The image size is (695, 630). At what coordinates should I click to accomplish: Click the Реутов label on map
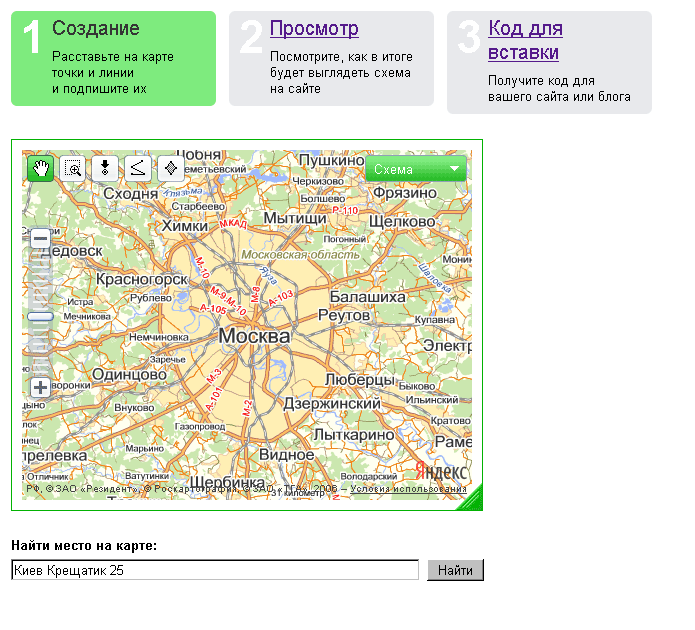coord(344,315)
